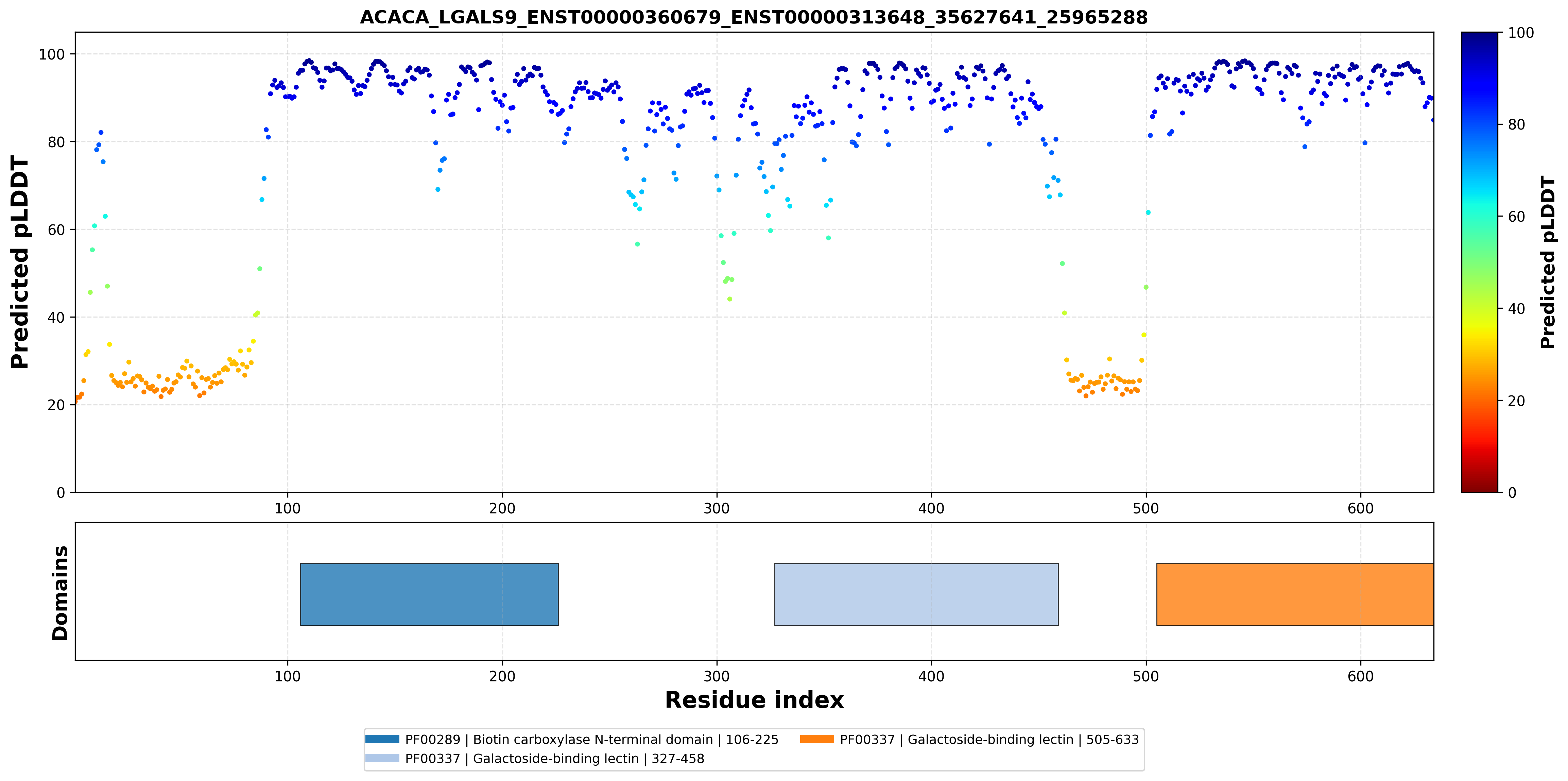This screenshot has width=1568, height=781.
Task: Click the PF00337 orange legend swatch
Action: (817, 739)
